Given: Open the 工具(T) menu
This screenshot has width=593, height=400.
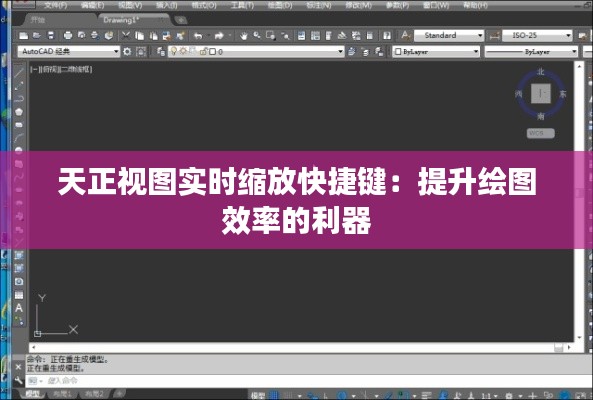Looking at the screenshot, I should (242, 5).
